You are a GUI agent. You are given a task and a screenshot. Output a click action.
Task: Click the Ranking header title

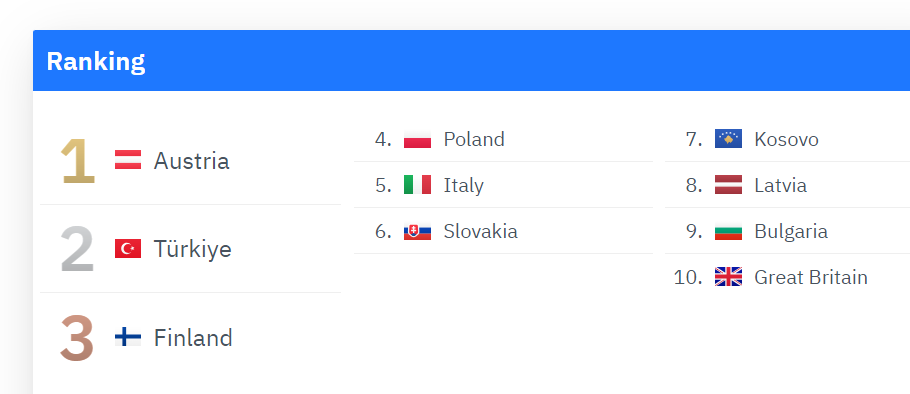coord(96,61)
